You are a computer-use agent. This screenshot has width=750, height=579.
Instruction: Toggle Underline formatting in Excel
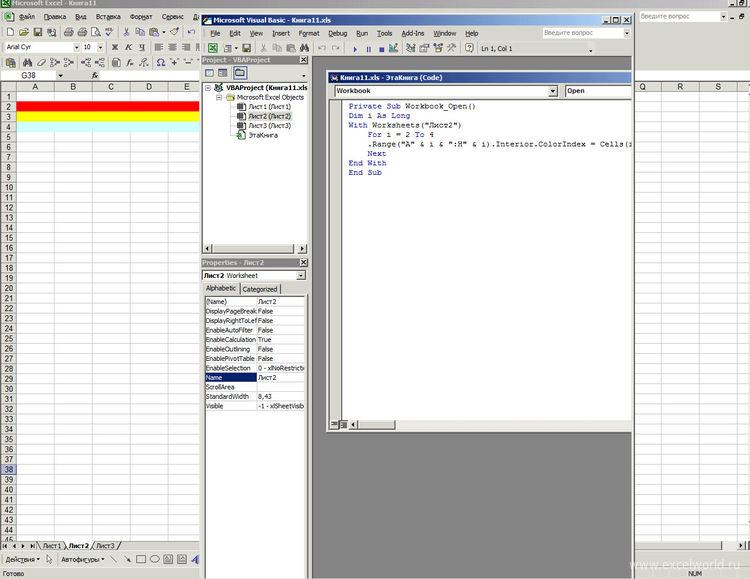point(142,47)
